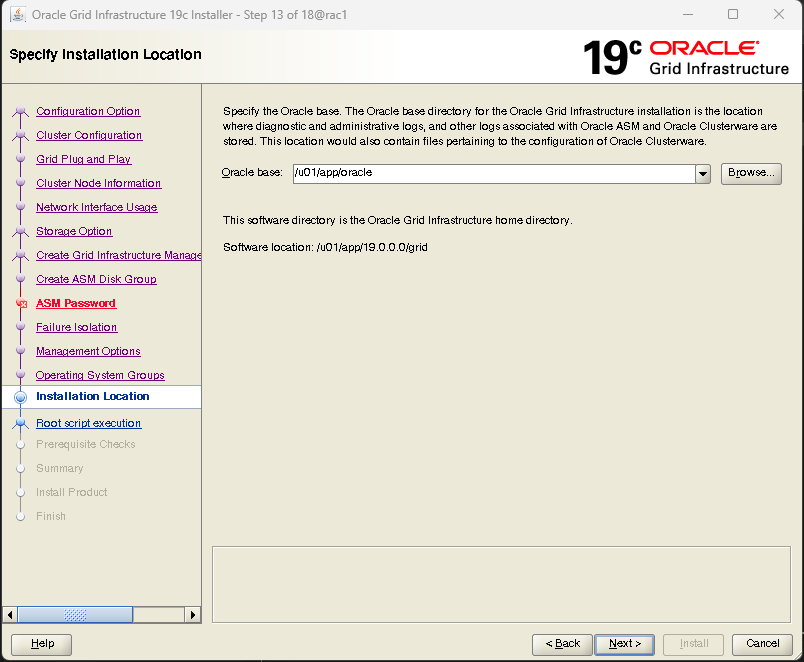Viewport: 804px width, 662px height.
Task: Open the red ASM Password step
Action: pos(76,304)
